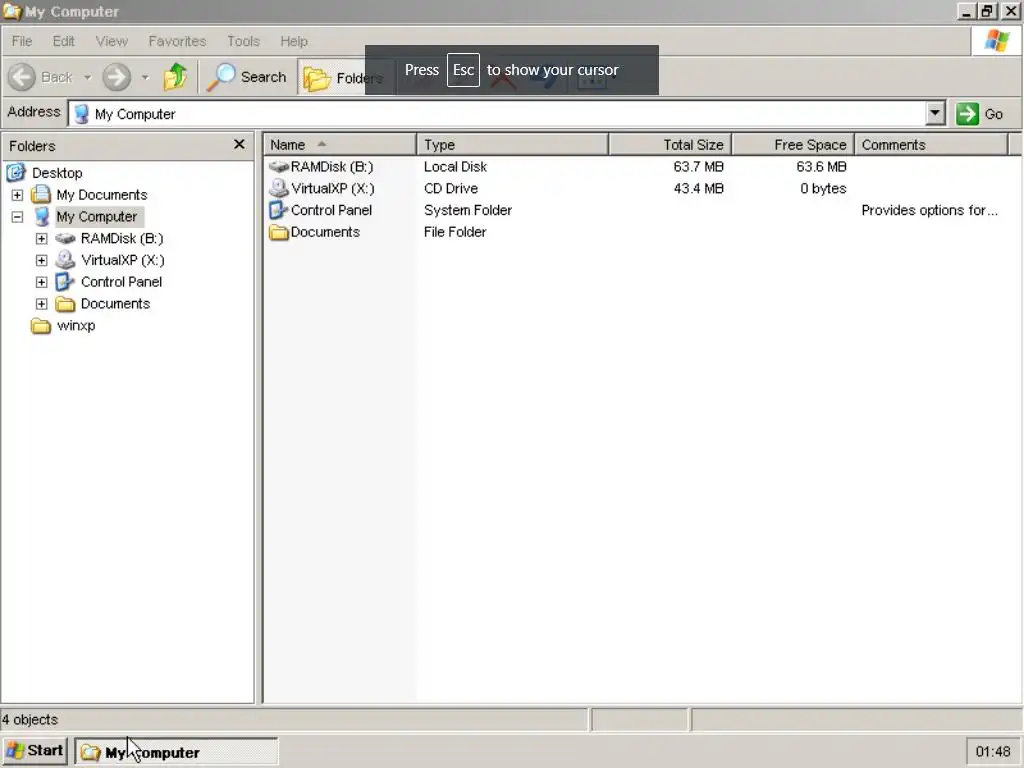This screenshot has height=768, width=1024.
Task: Collapse the My Computer tree node
Action: pos(17,217)
